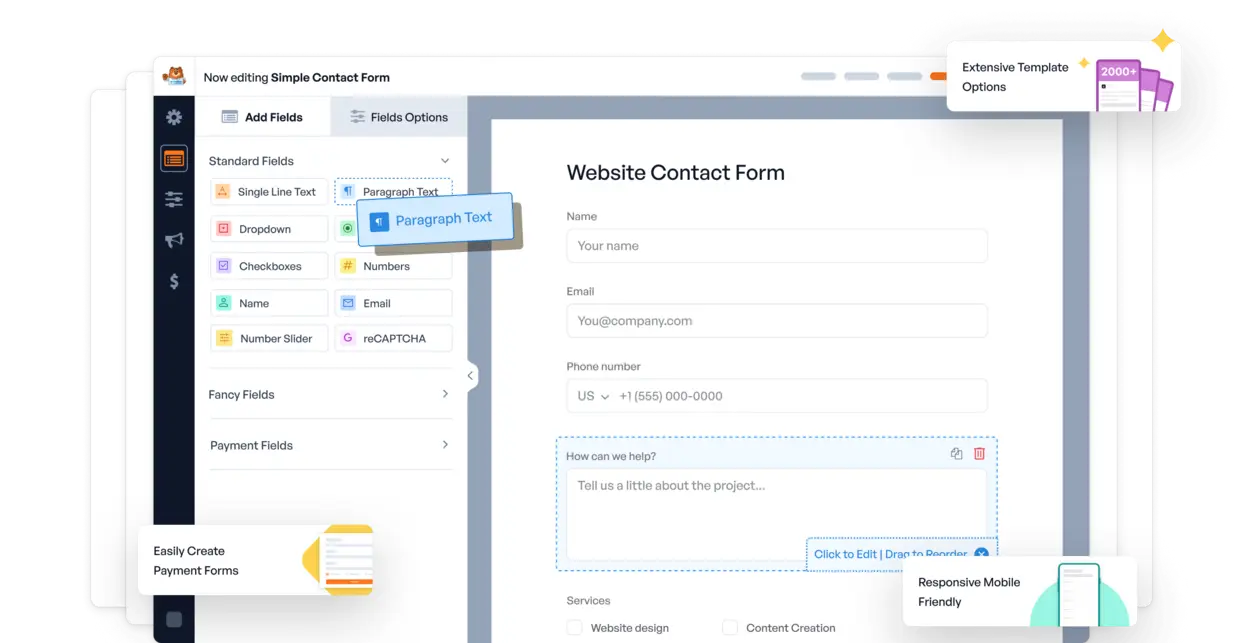
Task: Switch to the Add Fields tab
Action: point(262,117)
